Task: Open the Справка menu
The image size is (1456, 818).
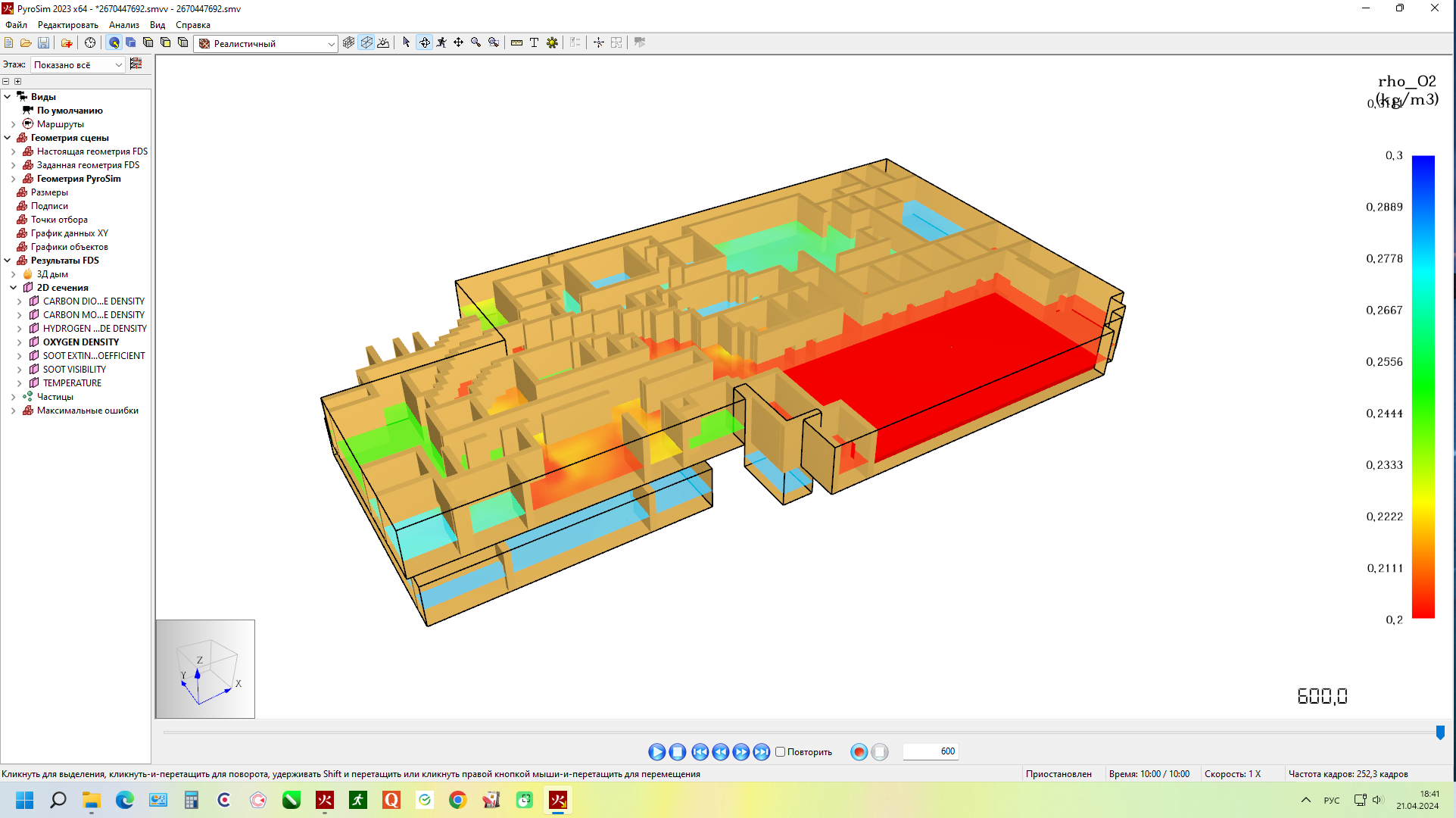Action: tap(193, 25)
